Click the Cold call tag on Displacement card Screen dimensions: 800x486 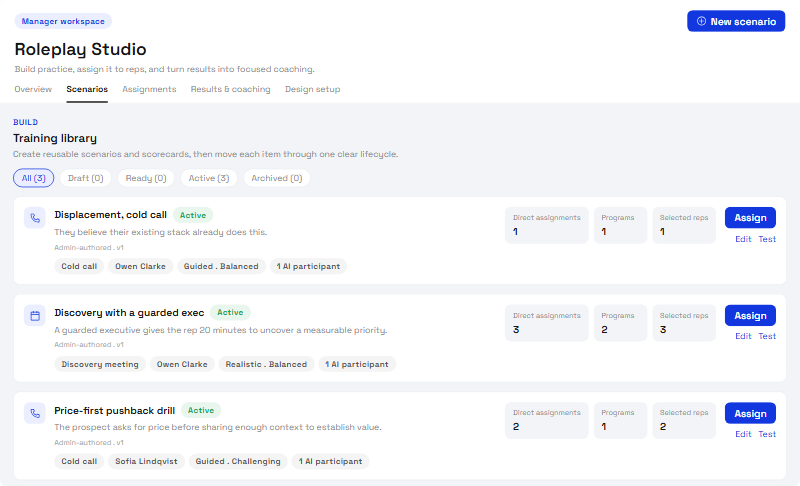(x=79, y=266)
